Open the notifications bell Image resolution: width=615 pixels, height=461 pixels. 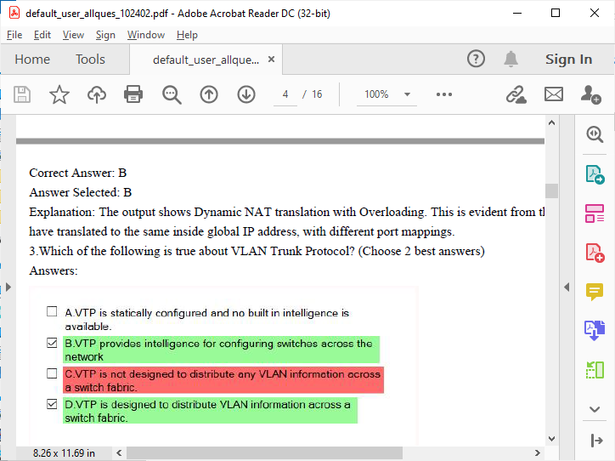pos(513,59)
